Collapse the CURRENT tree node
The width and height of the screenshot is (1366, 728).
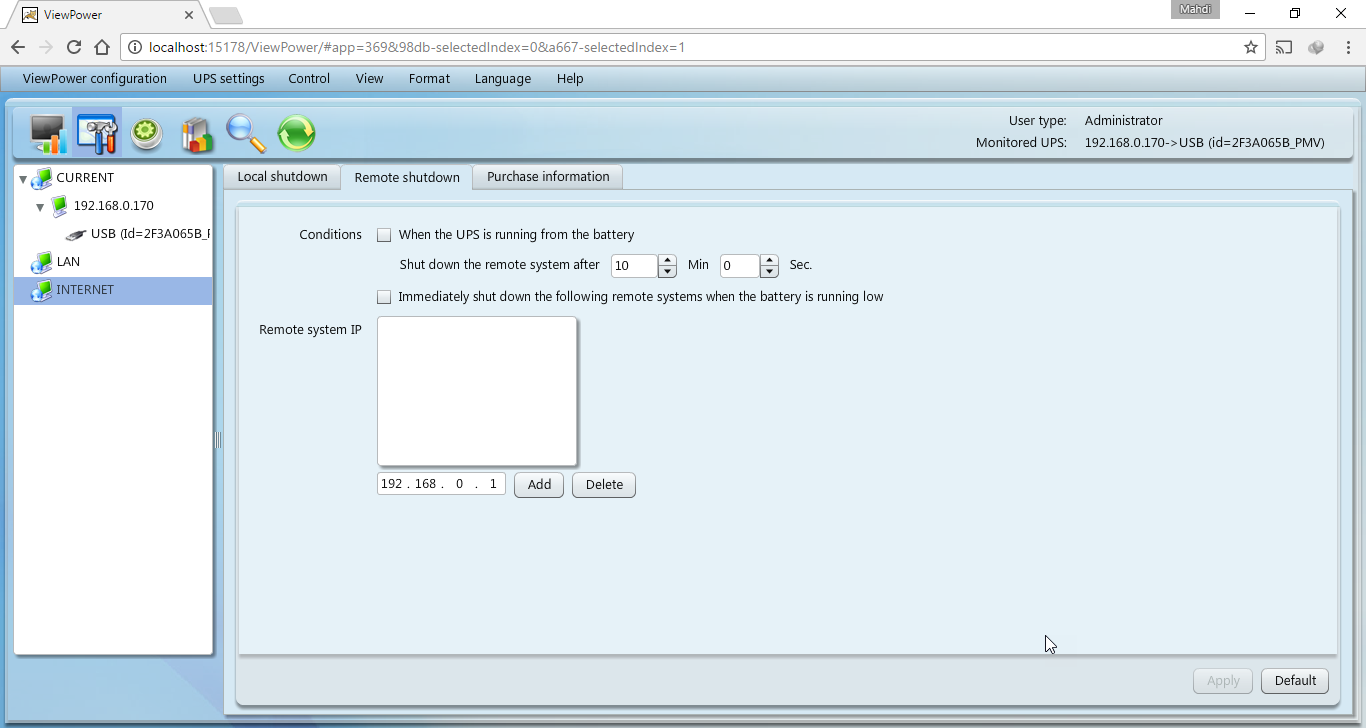23,179
